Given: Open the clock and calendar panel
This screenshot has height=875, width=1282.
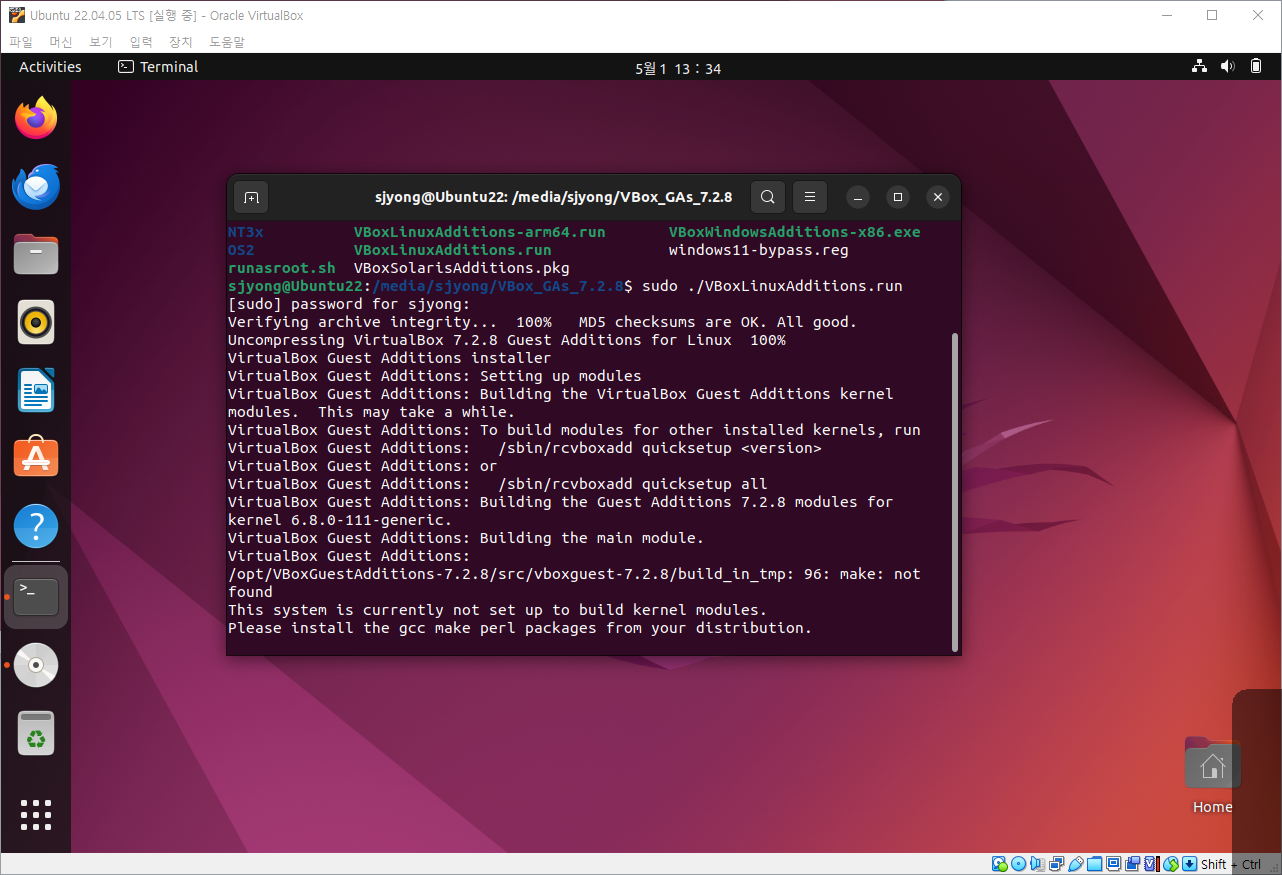Looking at the screenshot, I should 678,68.
